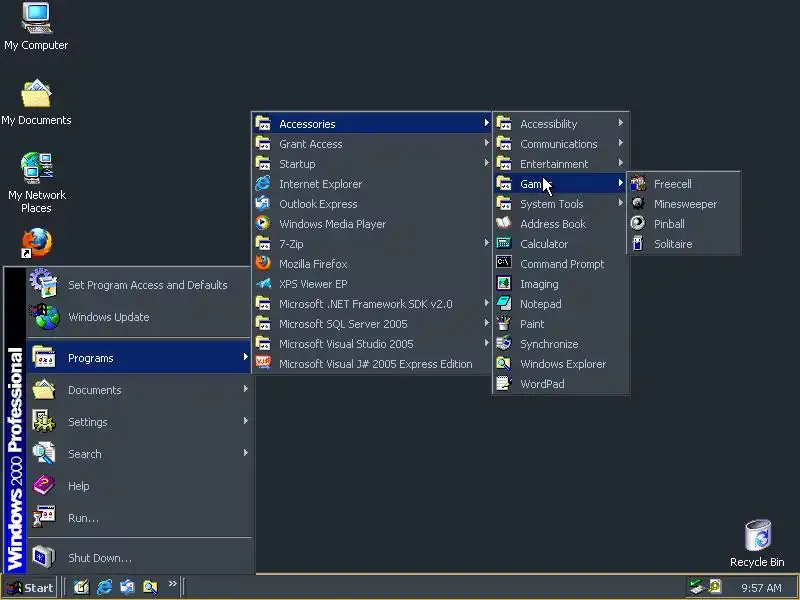Expand the Entertainment submenu arrow
The image size is (800, 600).
[x=620, y=163]
